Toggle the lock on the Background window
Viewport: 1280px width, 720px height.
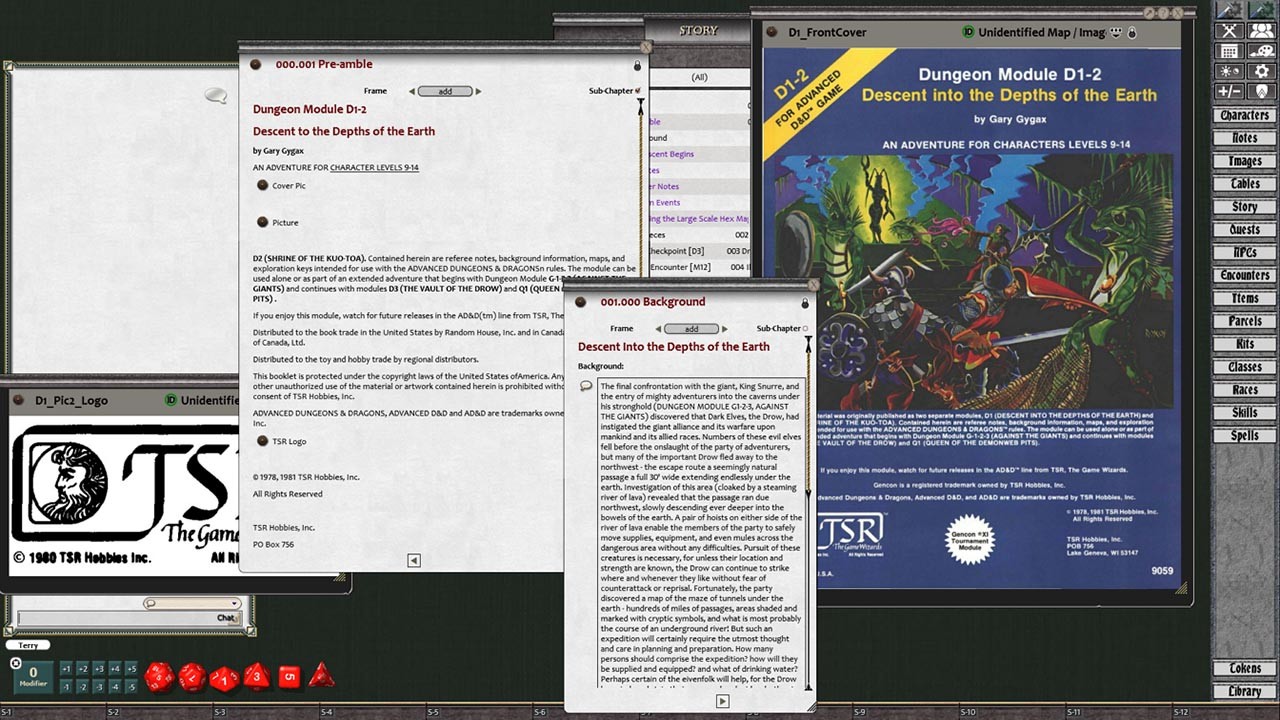pyautogui.click(x=806, y=303)
